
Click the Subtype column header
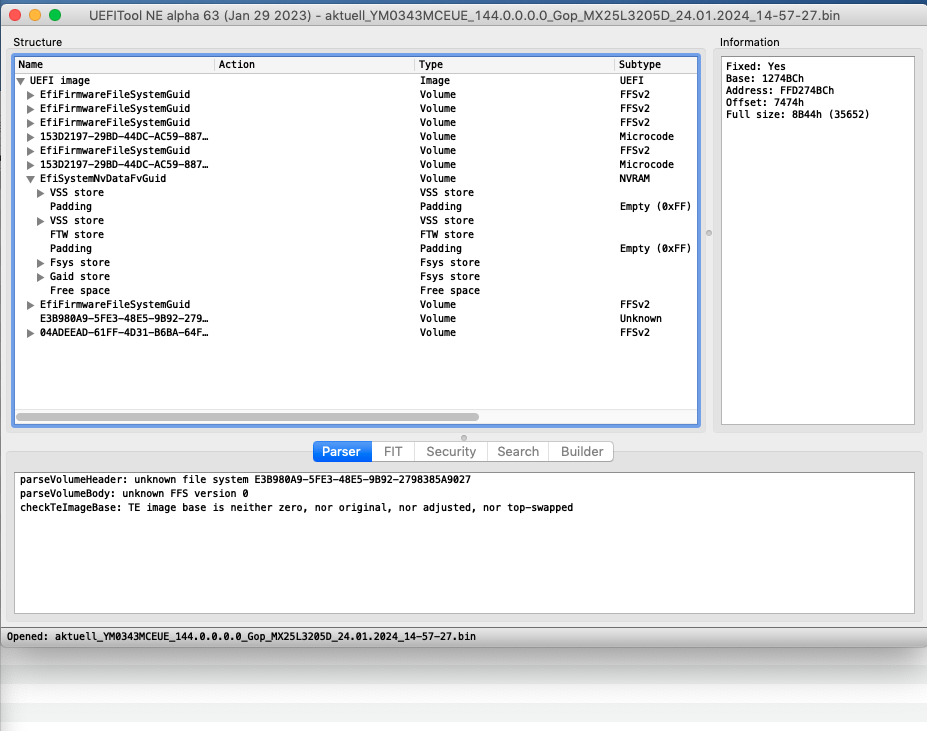click(656, 64)
